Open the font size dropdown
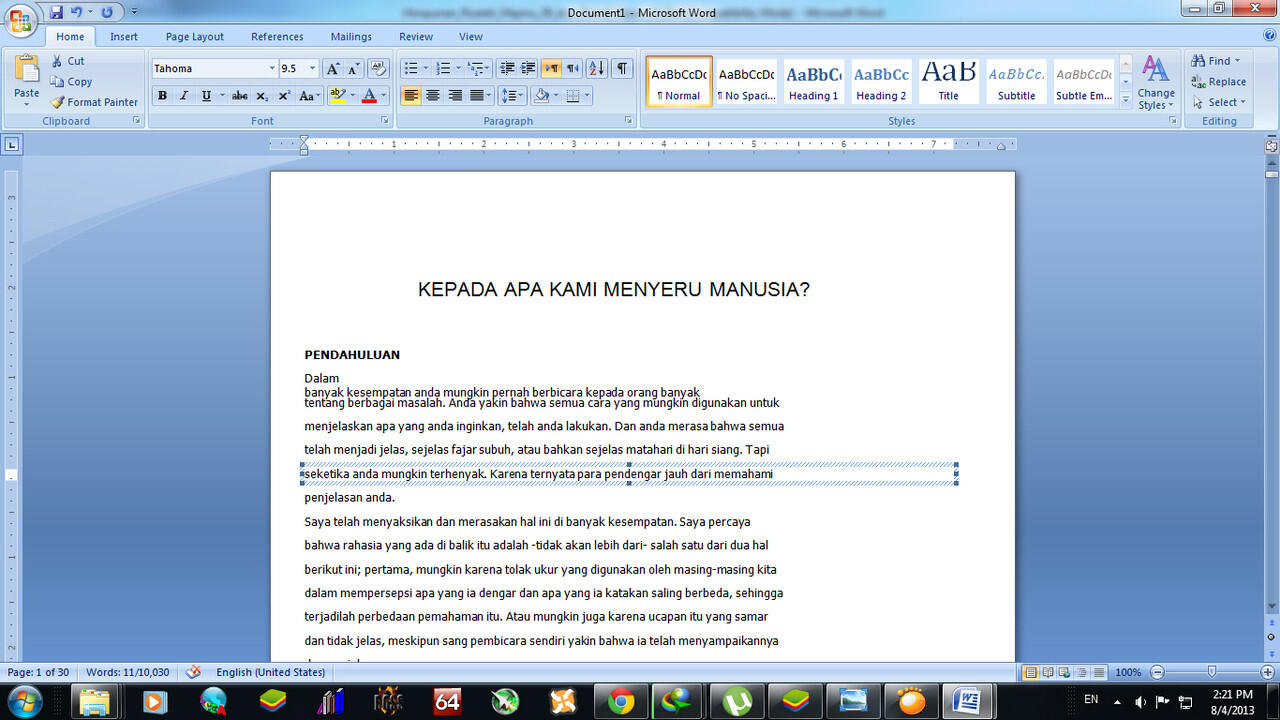The width and height of the screenshot is (1280, 720). [x=312, y=68]
